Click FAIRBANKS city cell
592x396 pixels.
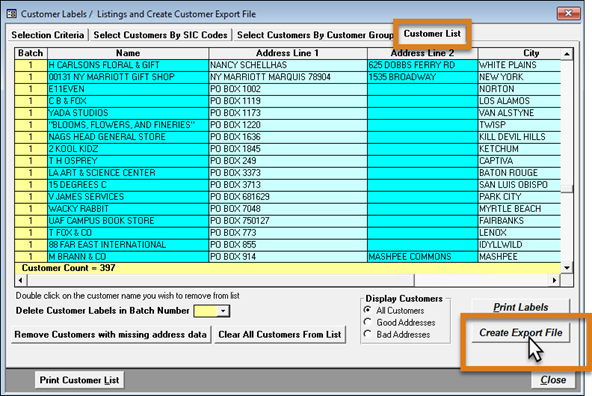click(520, 221)
